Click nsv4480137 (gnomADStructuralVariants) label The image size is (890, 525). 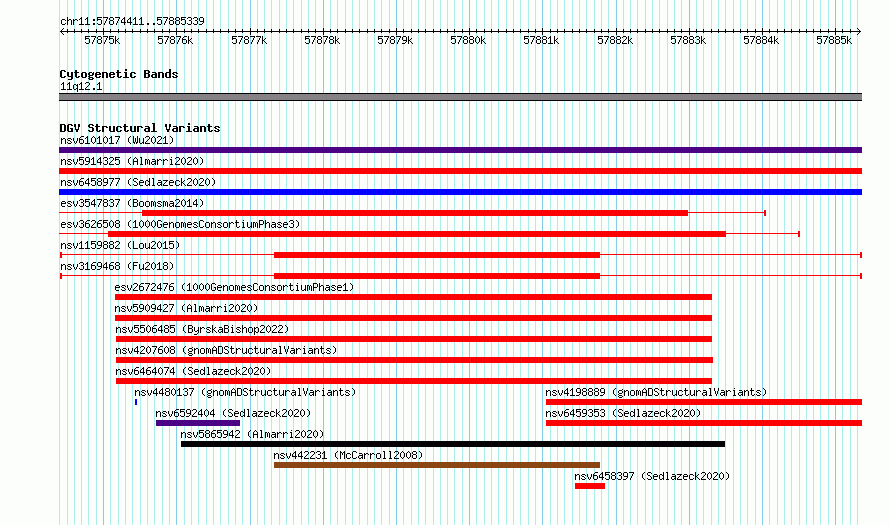click(245, 392)
